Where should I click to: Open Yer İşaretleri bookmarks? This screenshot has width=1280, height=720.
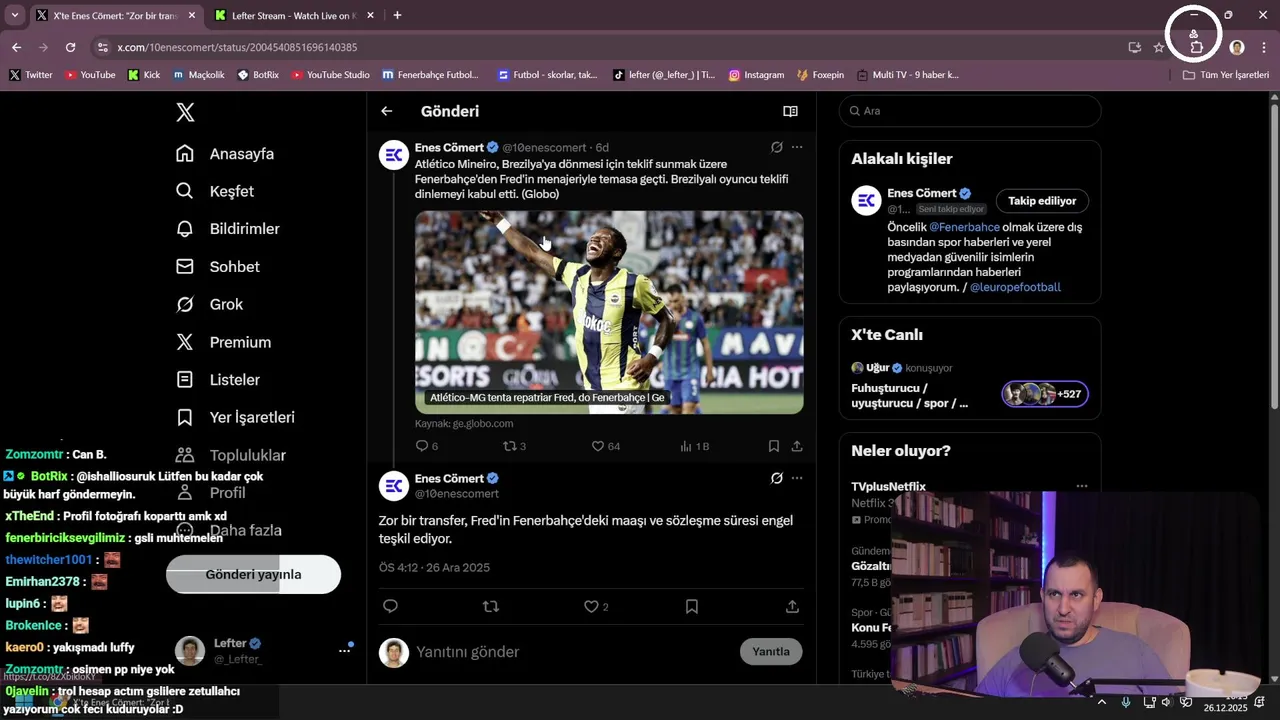235,417
